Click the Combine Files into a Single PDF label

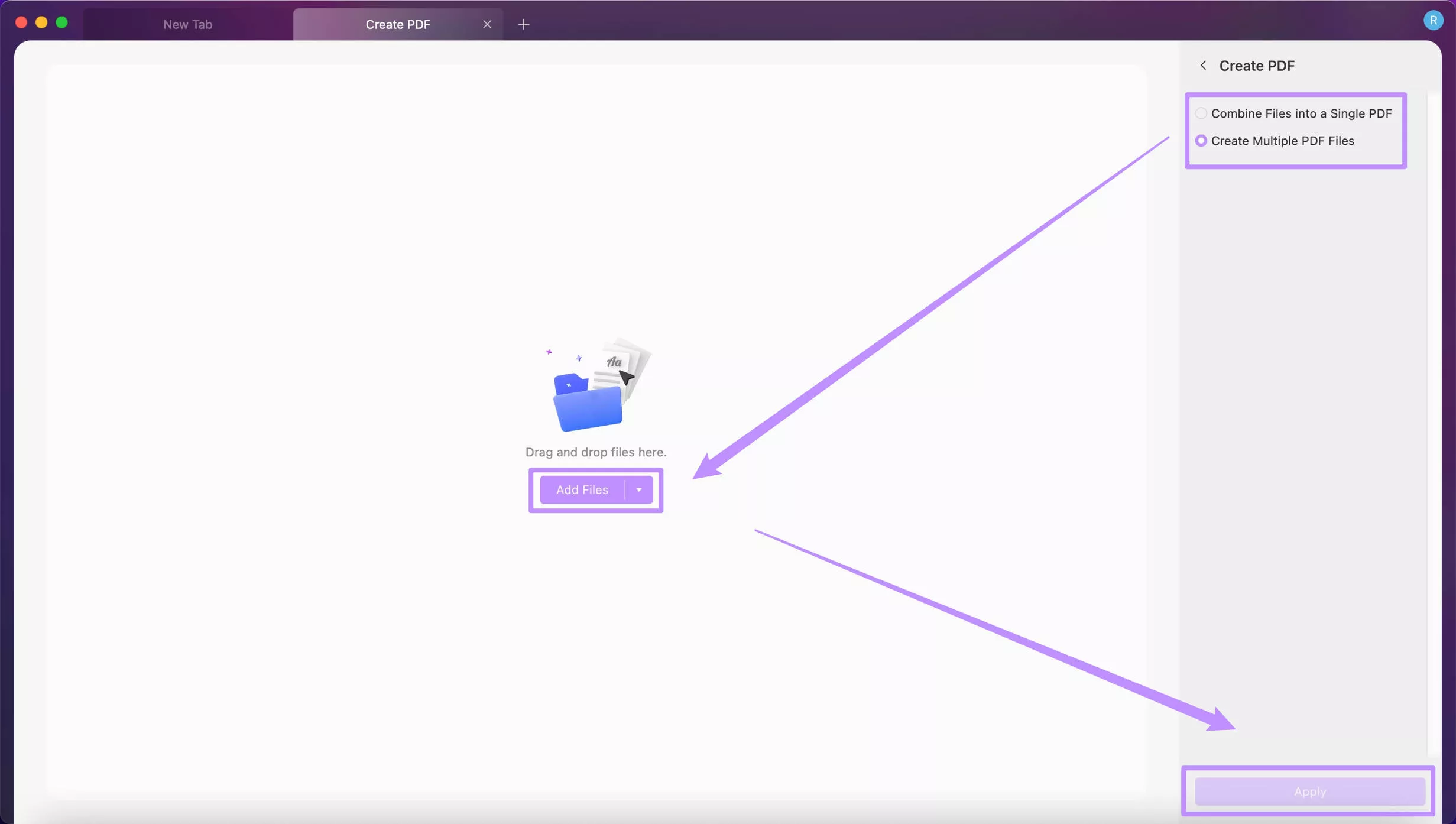1301,113
